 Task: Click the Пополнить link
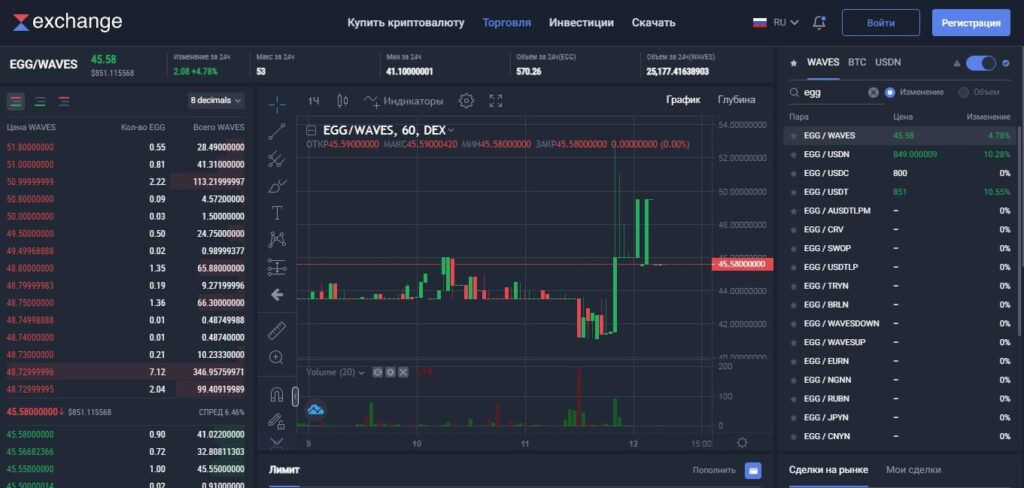click(714, 470)
